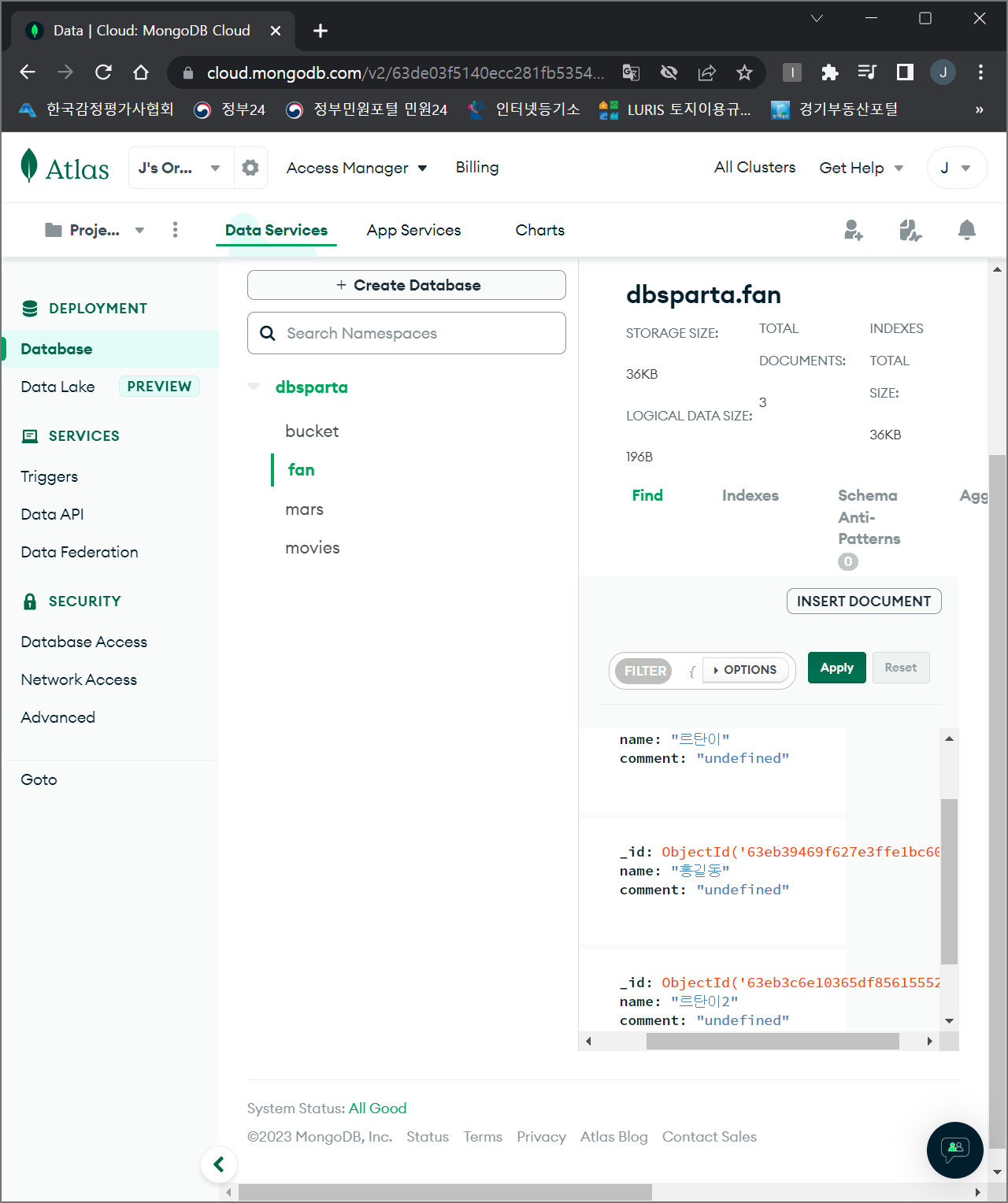Click Chrome profile avatar J
1008x1203 pixels.
(943, 72)
